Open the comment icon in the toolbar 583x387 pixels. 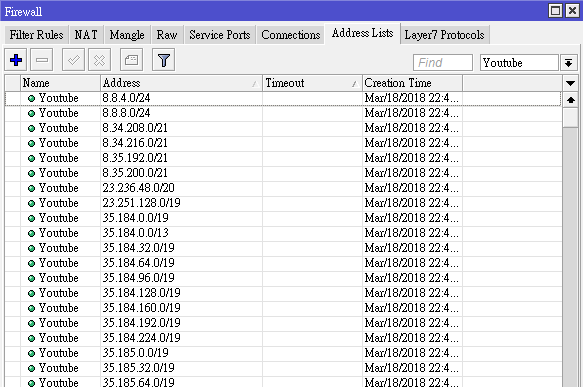pyautogui.click(x=131, y=60)
